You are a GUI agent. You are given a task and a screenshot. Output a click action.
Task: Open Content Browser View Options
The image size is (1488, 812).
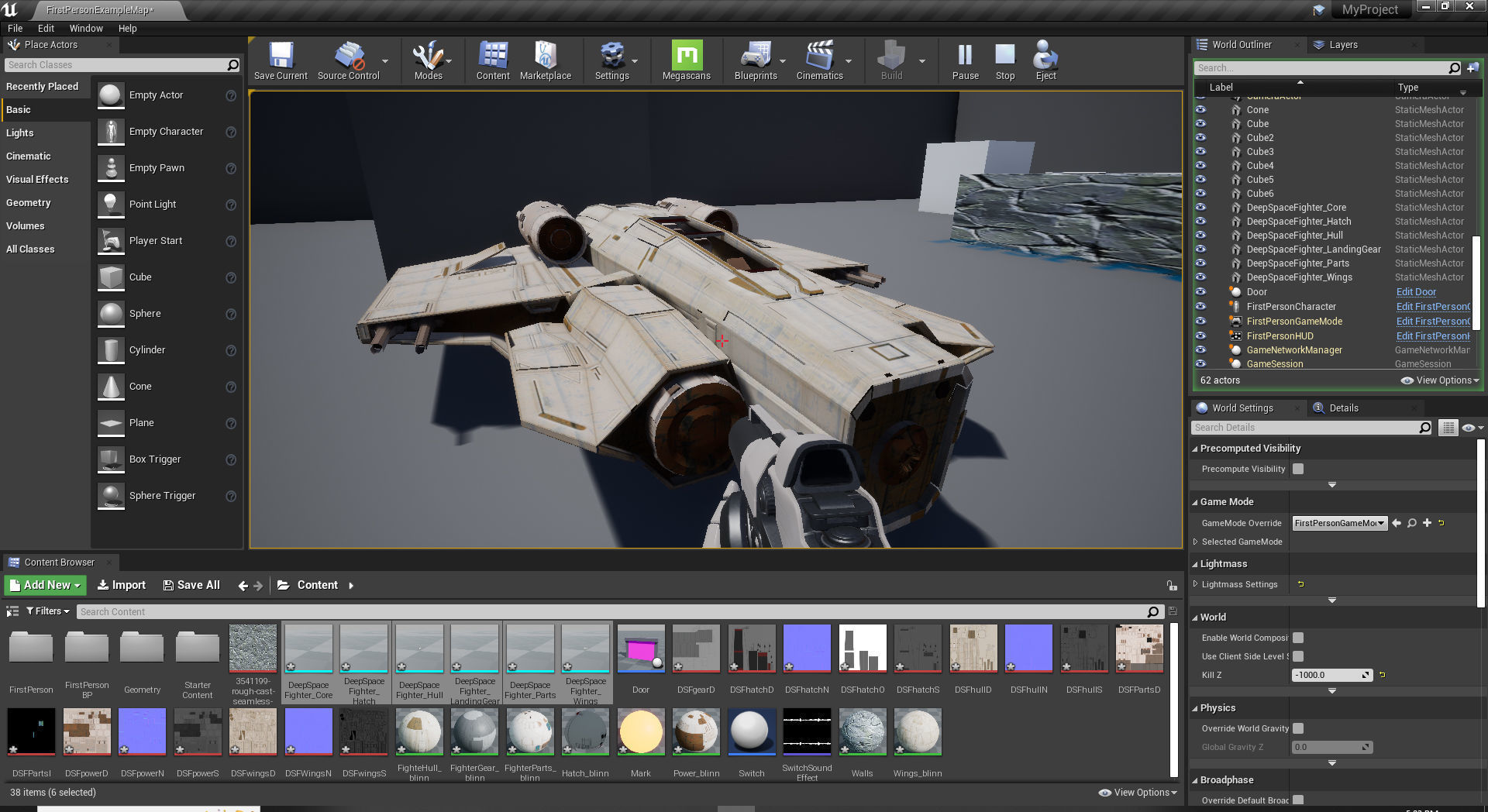(1138, 793)
